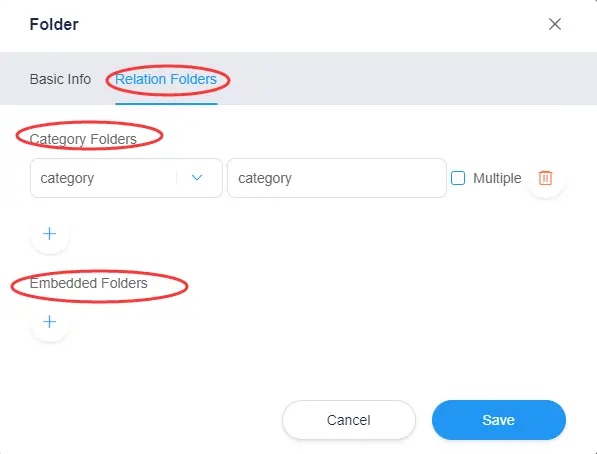This screenshot has height=454, width=597.
Task: Enable the Multiple checkbox
Action: point(458,178)
